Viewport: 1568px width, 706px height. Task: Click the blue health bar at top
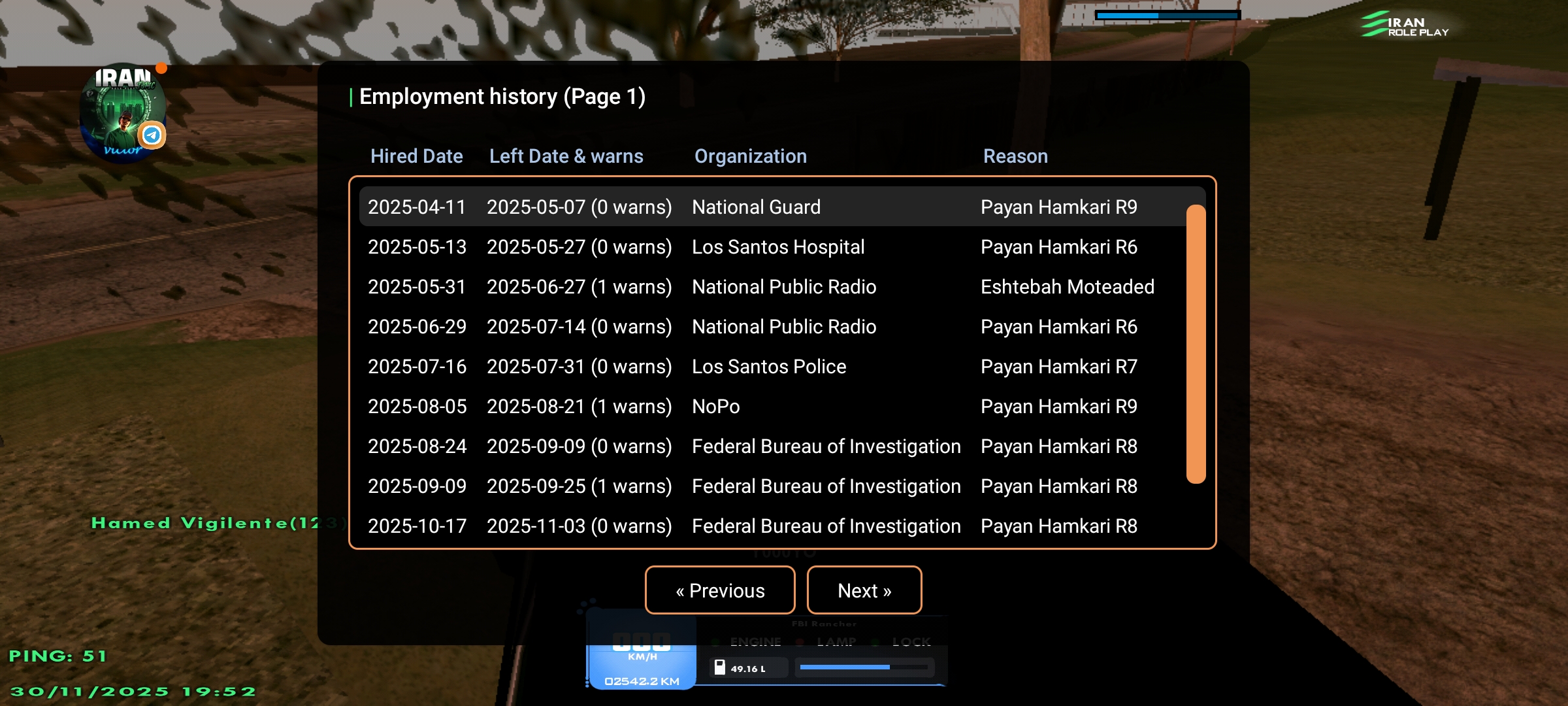click(1167, 14)
